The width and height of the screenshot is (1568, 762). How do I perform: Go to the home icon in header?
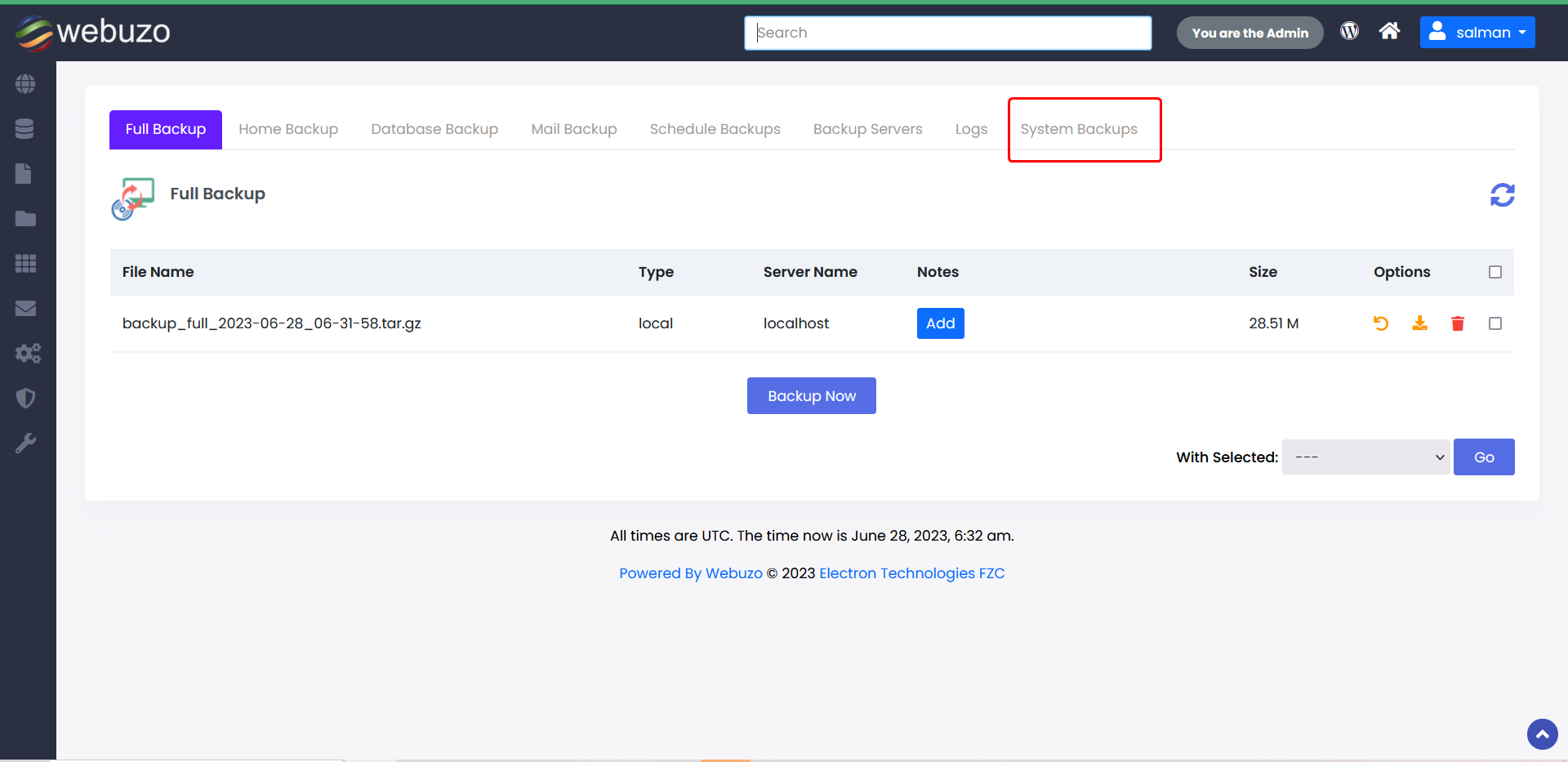[1389, 31]
